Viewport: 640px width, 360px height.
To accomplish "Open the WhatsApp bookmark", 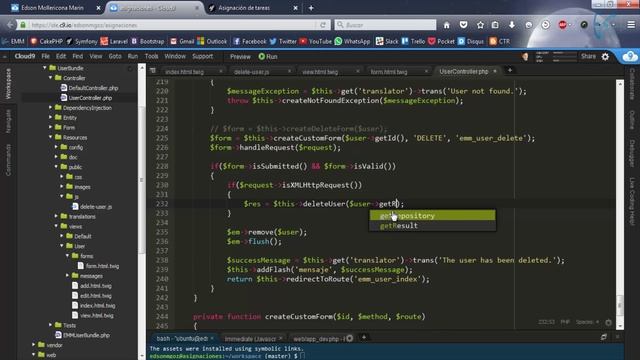I will point(352,41).
